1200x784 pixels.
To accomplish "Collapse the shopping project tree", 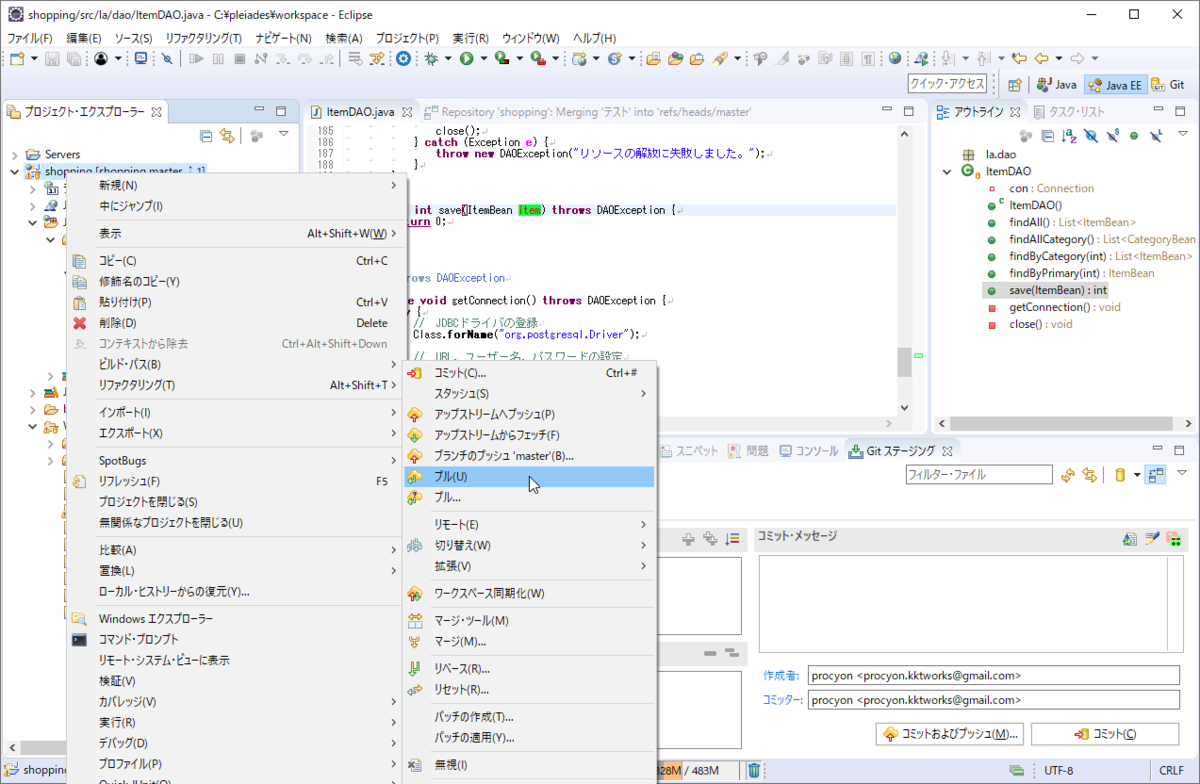I will pyautogui.click(x=13, y=171).
